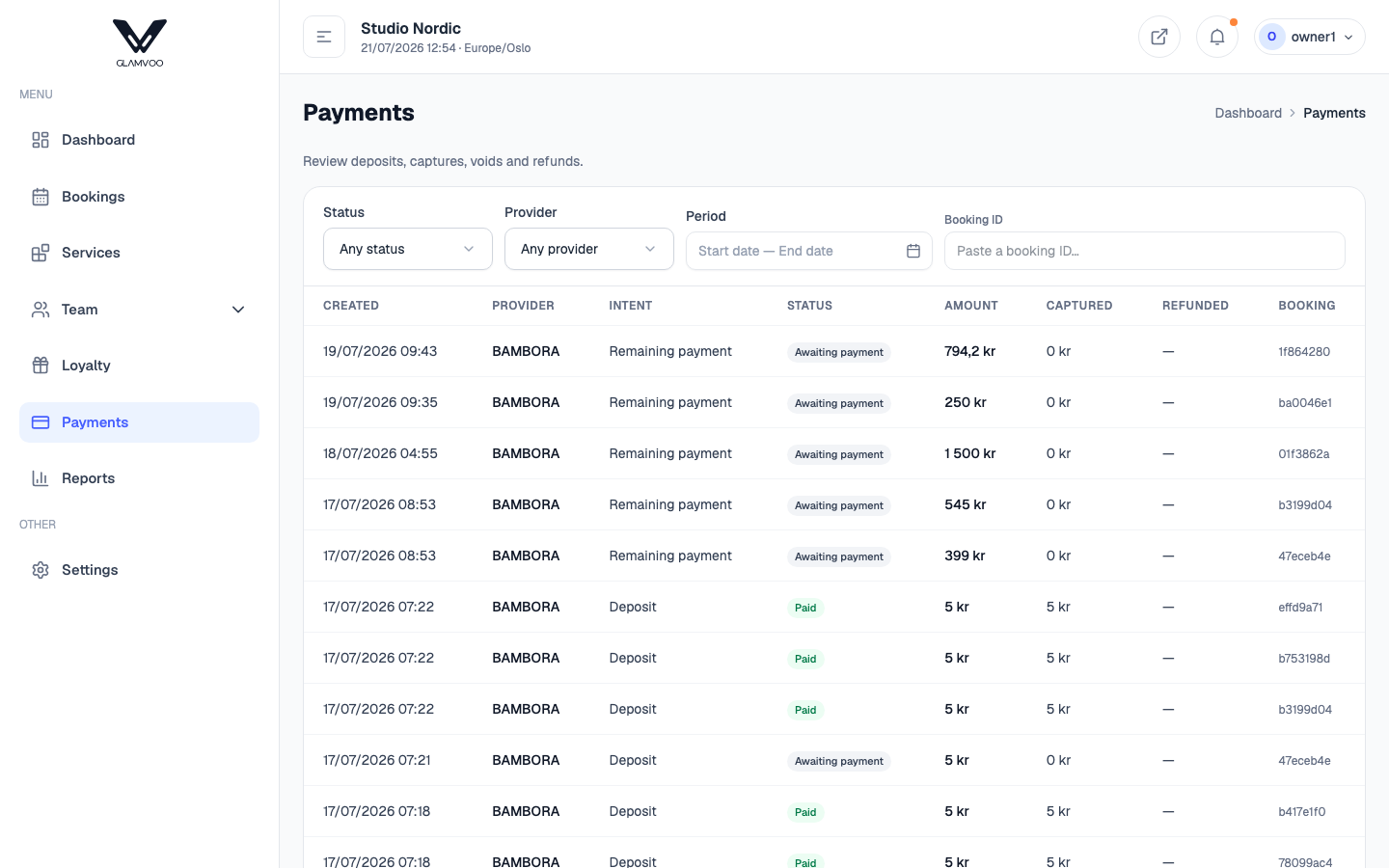
Task: Click the Glamvoo logo
Action: [x=140, y=43]
